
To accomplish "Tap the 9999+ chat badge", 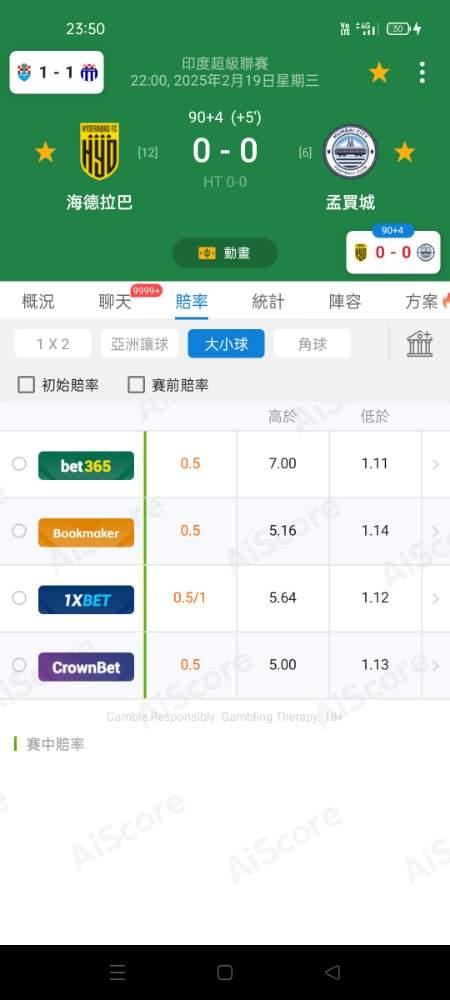I will point(146,291).
